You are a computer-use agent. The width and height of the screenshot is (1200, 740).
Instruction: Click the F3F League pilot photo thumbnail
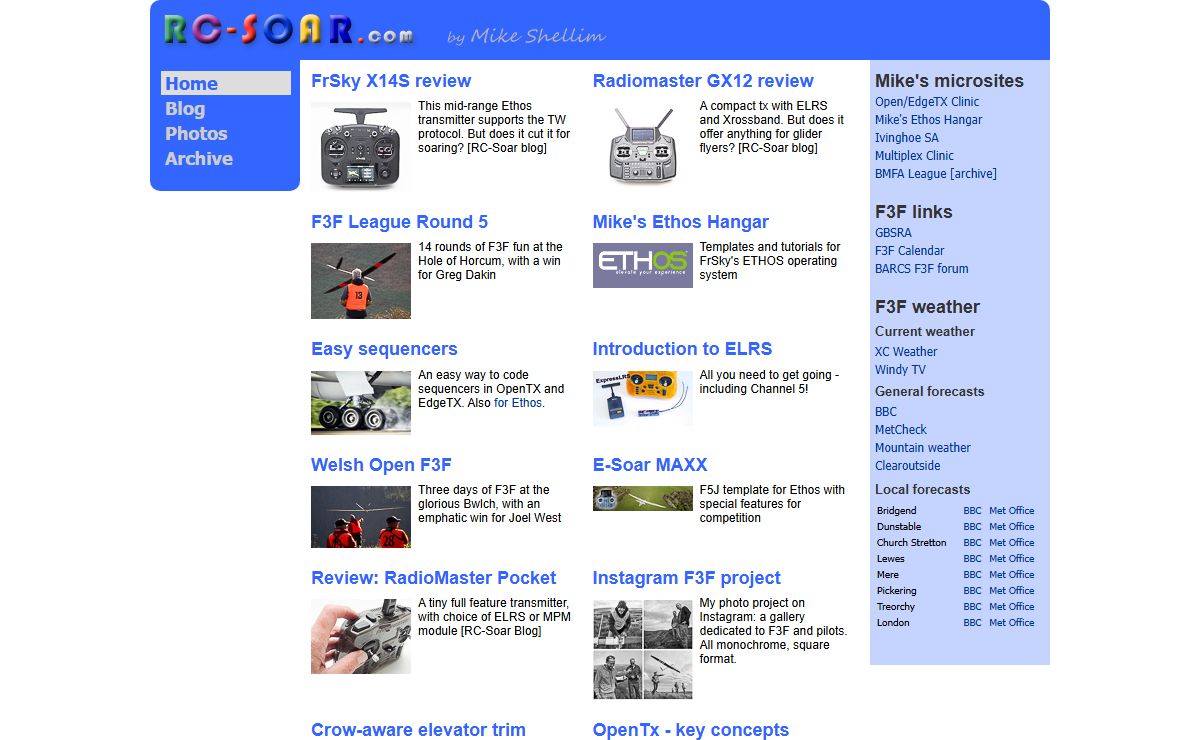361,281
